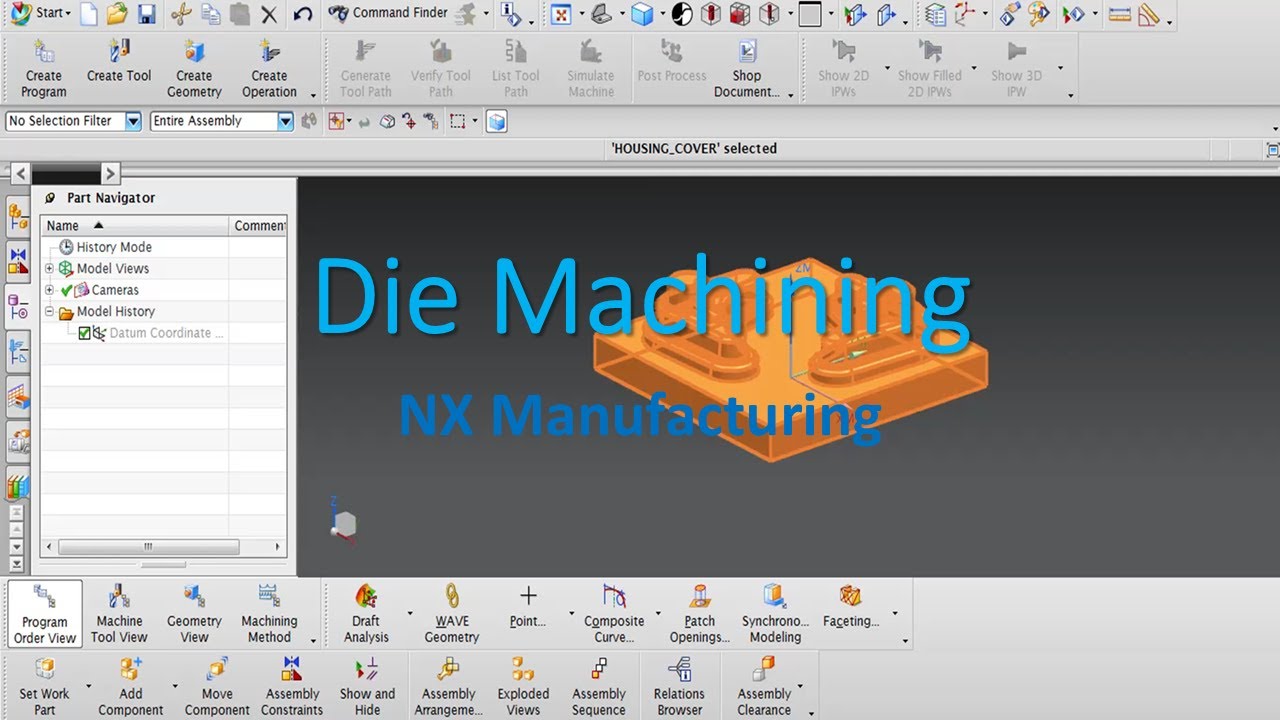Save the current part

[146, 14]
